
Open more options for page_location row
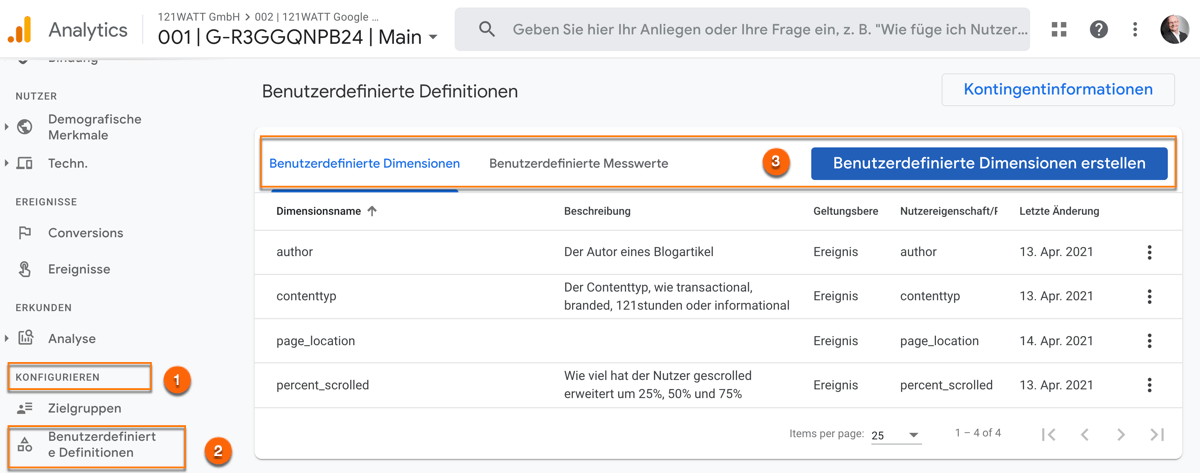(1149, 341)
